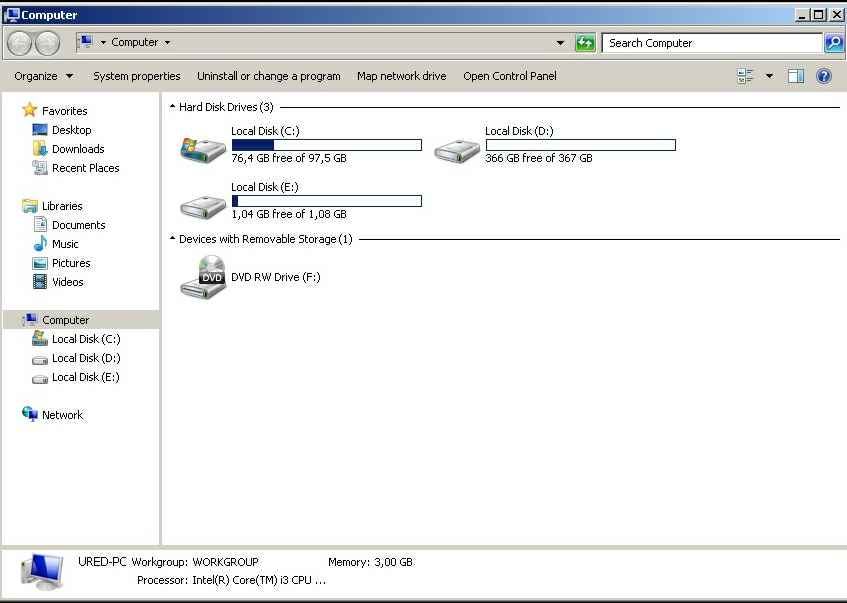Click Map network drive

(x=401, y=76)
